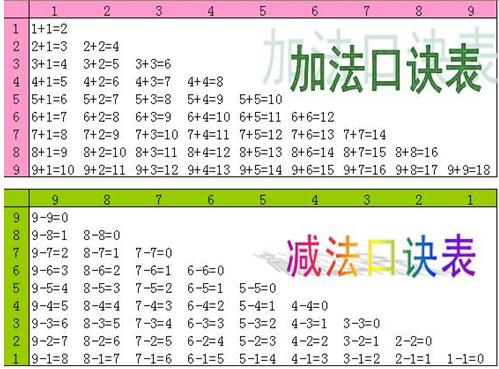Select cell with 3+2=5

(x=101, y=64)
